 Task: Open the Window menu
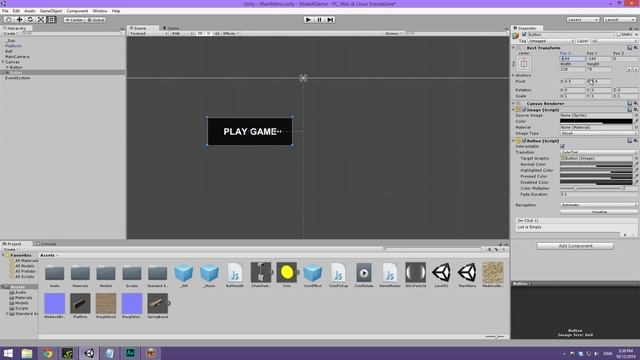pos(100,11)
